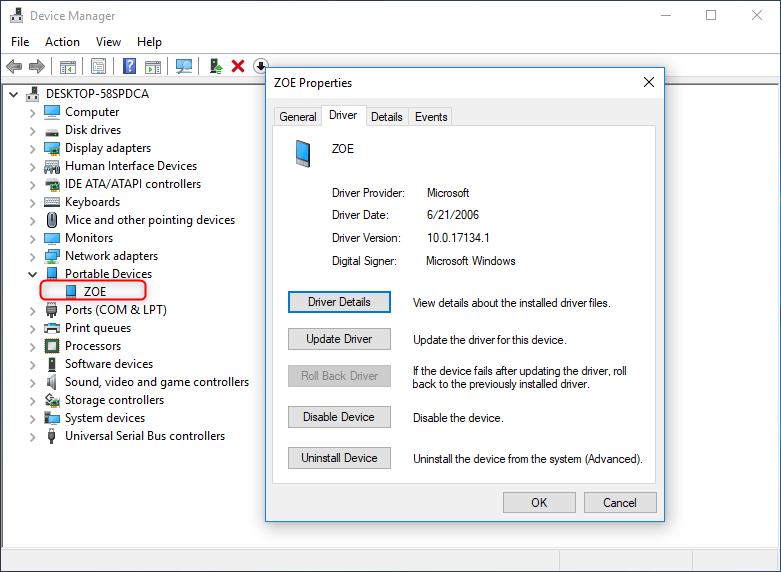781x572 pixels.
Task: Click the Properties toolbar icon
Action: pos(99,66)
